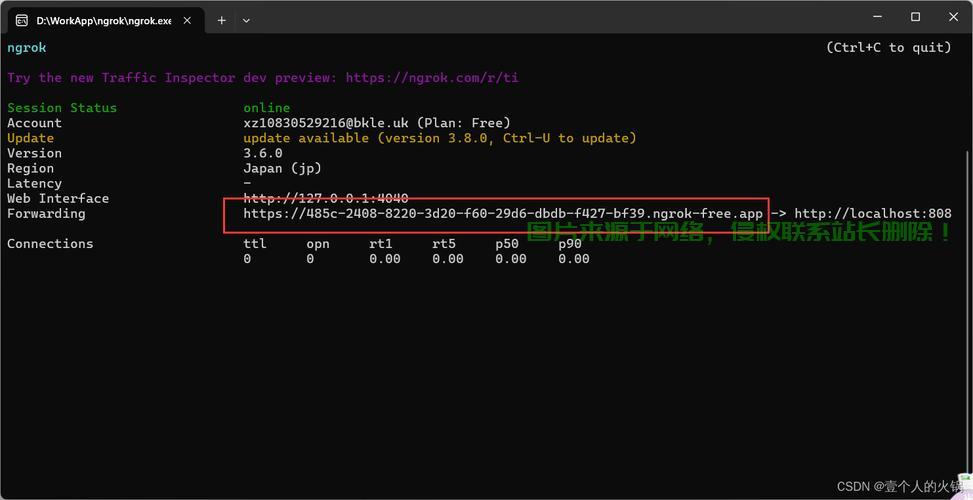Click the 'Forwarding' label
973x500 pixels.
tap(46, 213)
